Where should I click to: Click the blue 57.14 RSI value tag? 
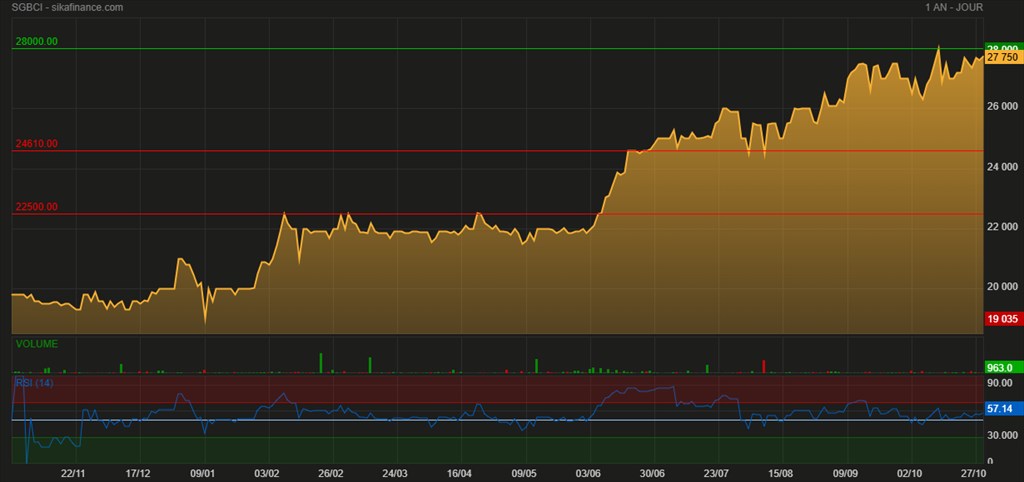coord(1001,409)
